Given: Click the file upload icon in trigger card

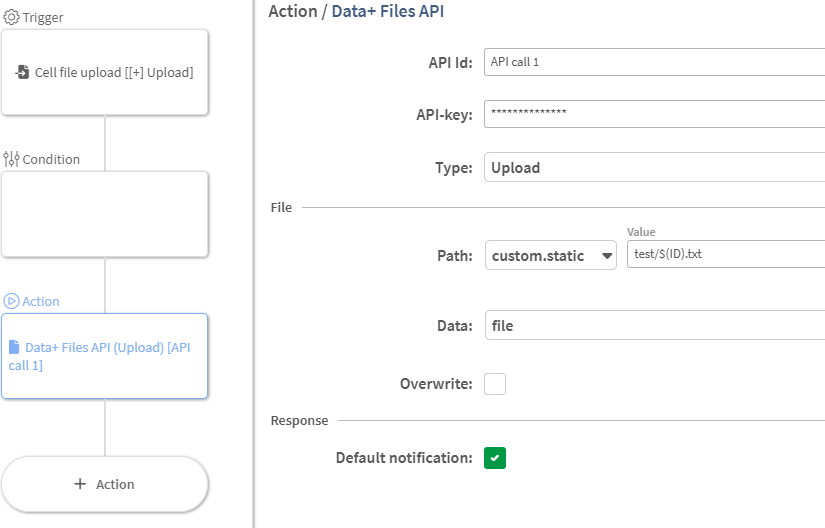Looking at the screenshot, I should click(x=22, y=73).
